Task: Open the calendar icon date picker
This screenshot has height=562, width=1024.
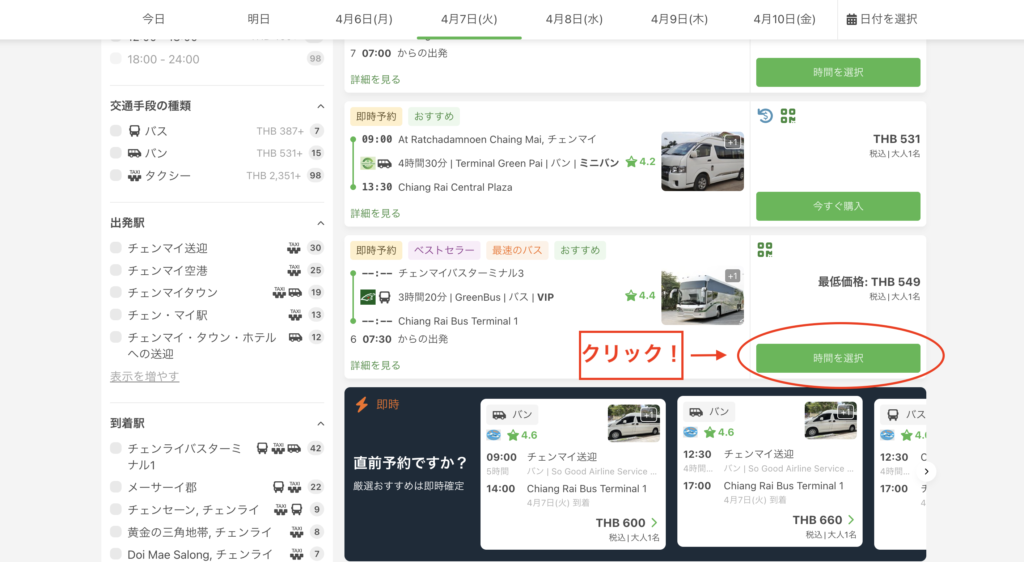Action: (x=851, y=20)
